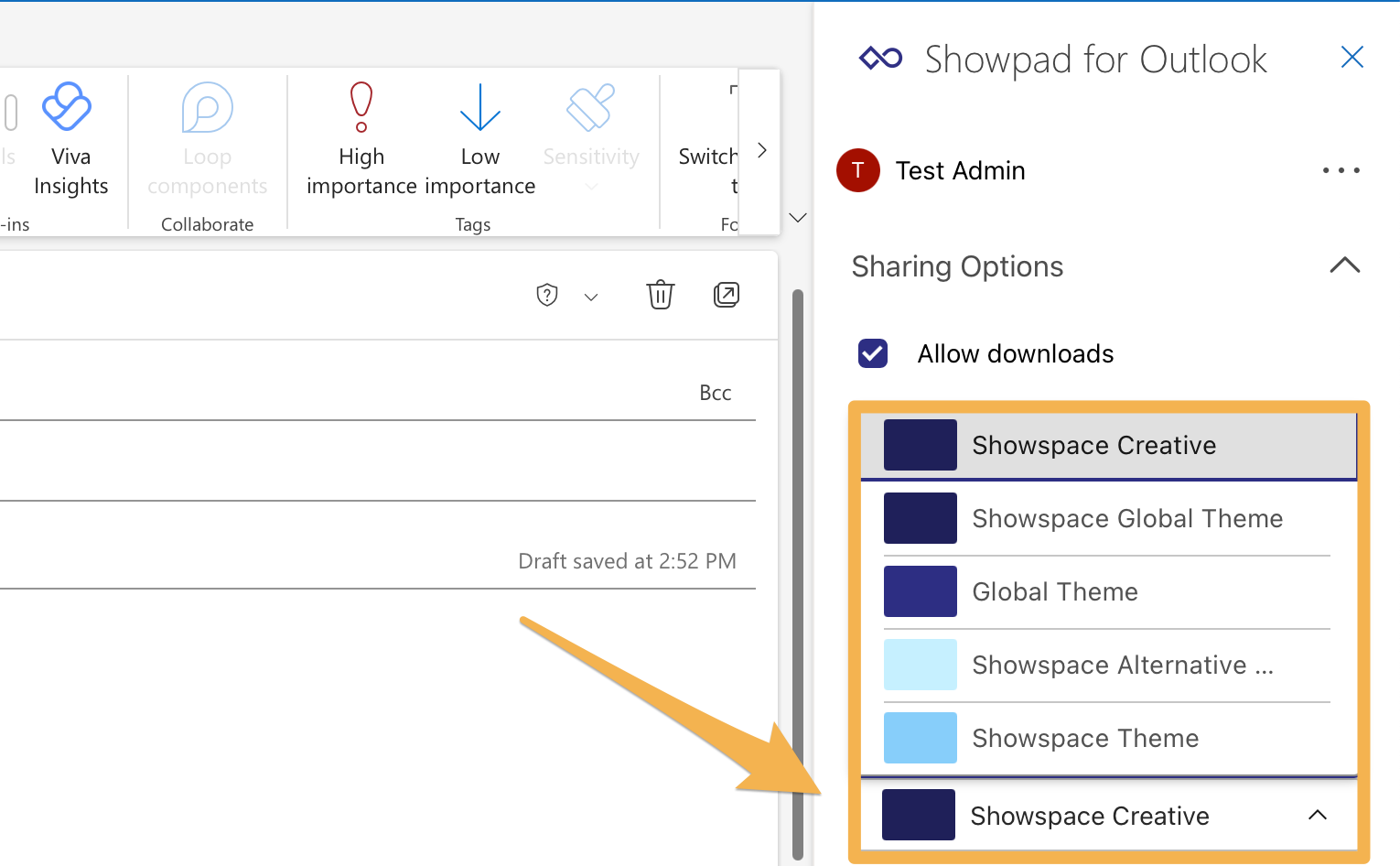The width and height of the screenshot is (1400, 866).
Task: Expand ribbon with the down chevron
Action: tap(798, 218)
